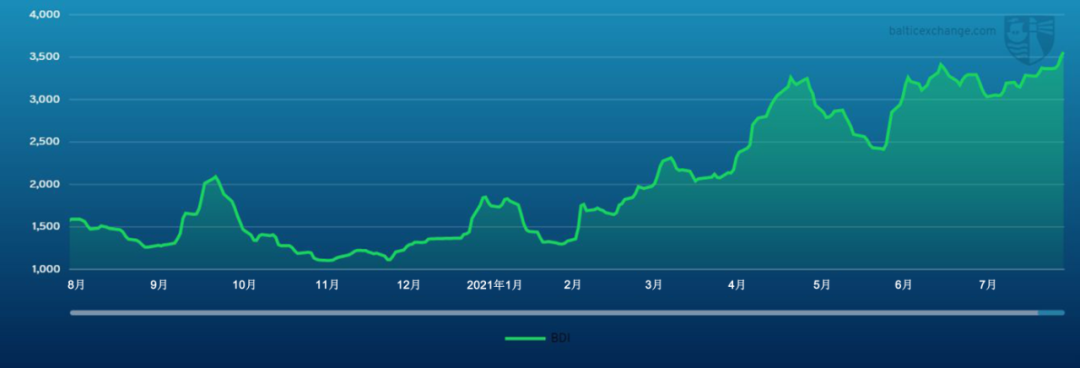Screen dimensions: 1080x368
Task: Select the 3月 x-axis label
Action: tap(654, 285)
